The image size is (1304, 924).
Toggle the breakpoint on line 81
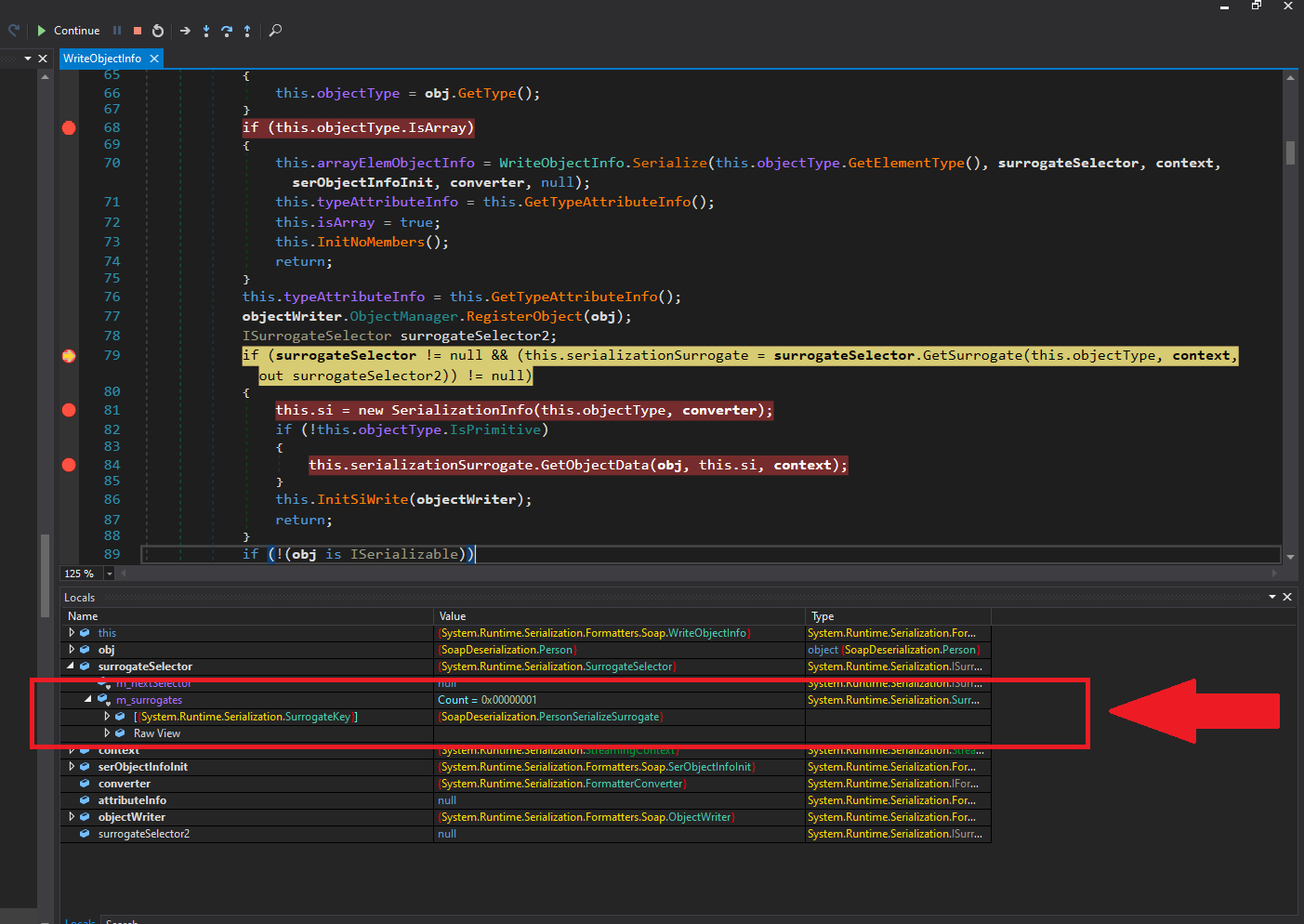pos(69,410)
